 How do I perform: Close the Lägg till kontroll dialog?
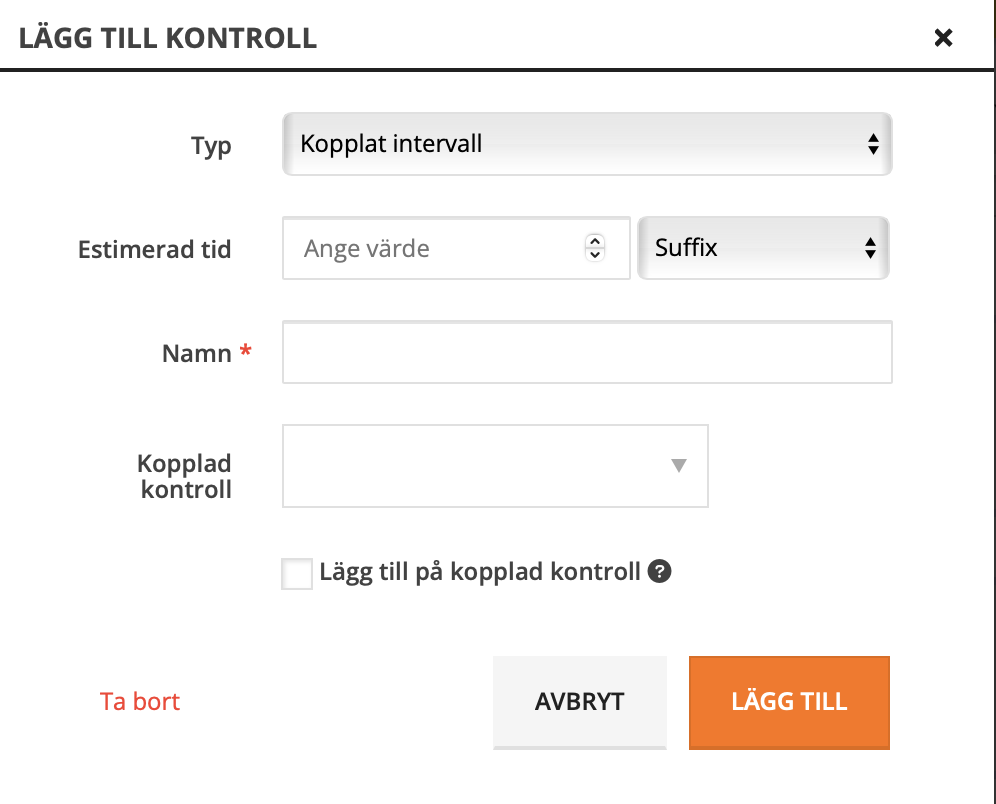click(x=943, y=38)
